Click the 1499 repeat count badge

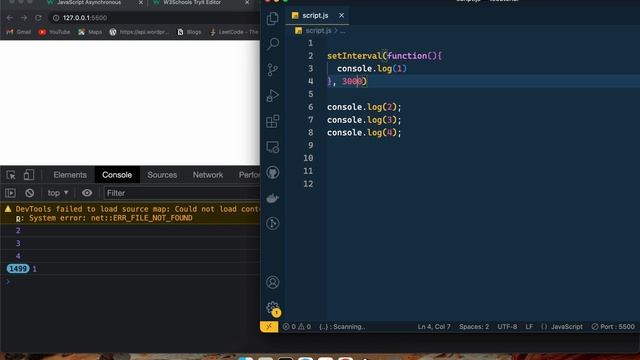point(18,269)
